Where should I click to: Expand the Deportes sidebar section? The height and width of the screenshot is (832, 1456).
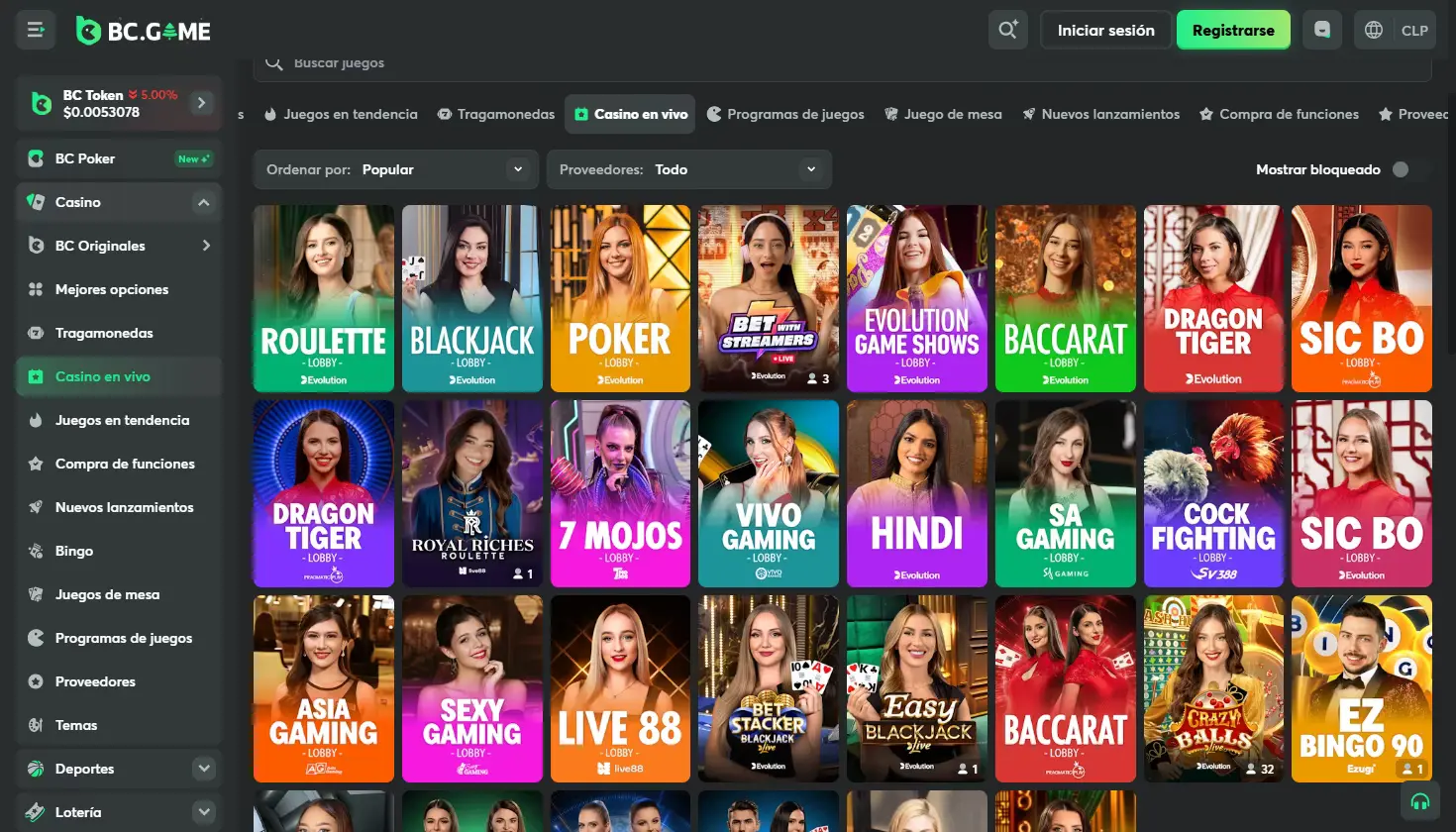[203, 769]
